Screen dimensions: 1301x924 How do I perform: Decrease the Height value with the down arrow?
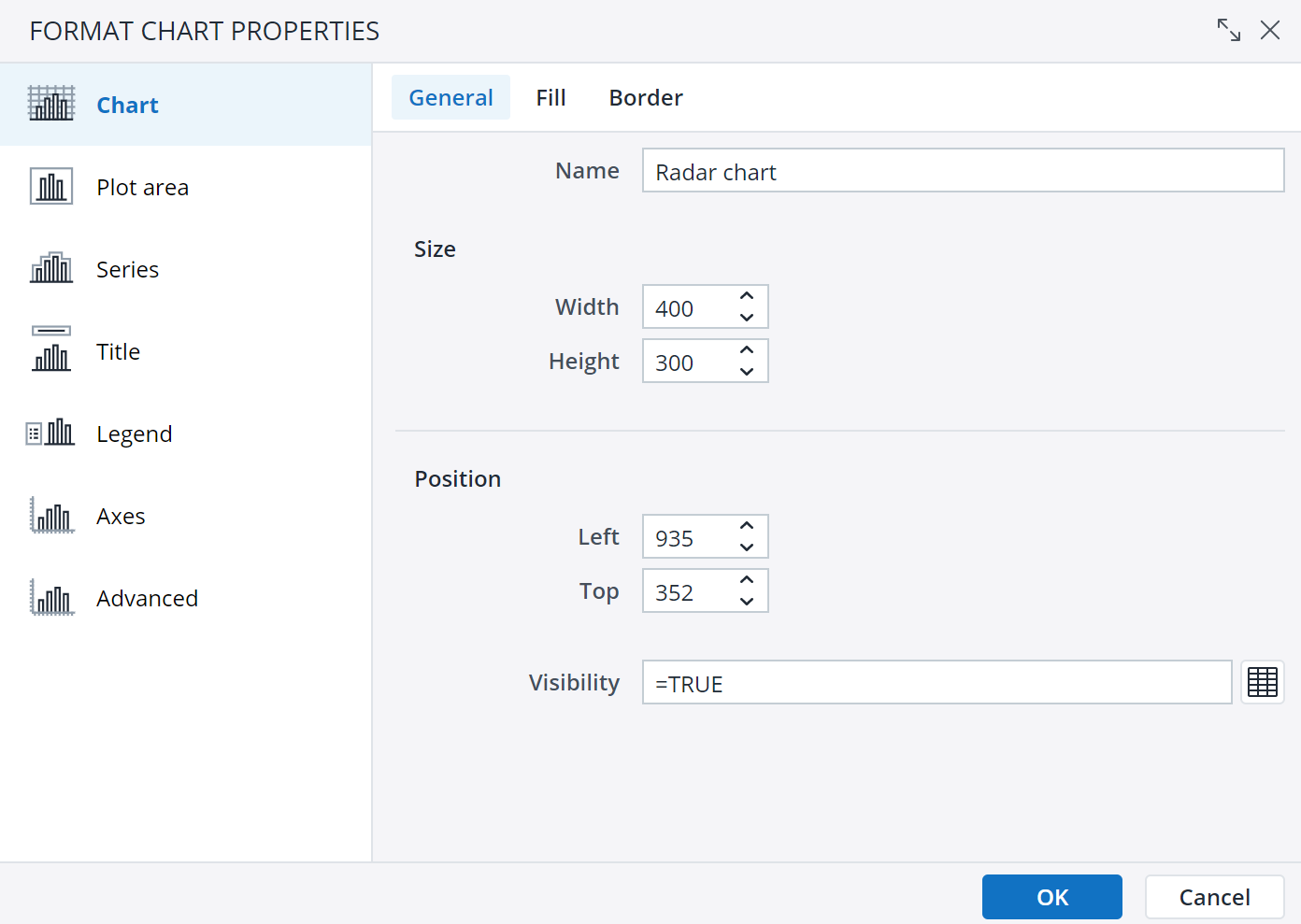pos(746,370)
